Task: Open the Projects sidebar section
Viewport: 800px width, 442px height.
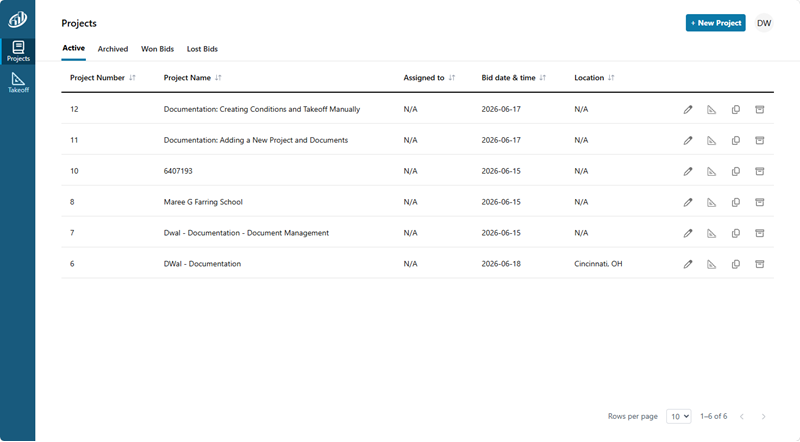Action: pyautogui.click(x=18, y=51)
